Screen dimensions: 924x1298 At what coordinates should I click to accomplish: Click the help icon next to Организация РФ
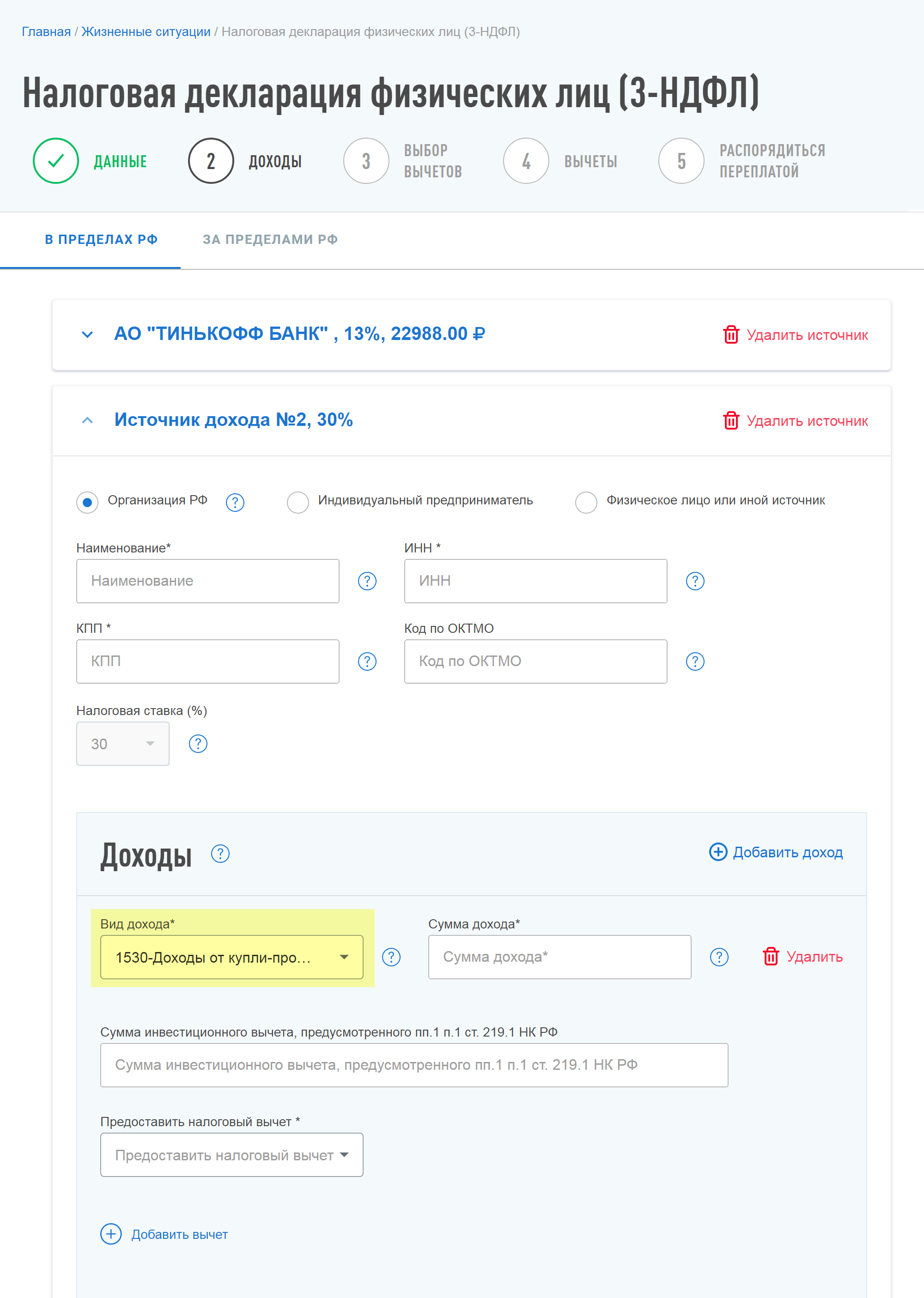pos(235,502)
